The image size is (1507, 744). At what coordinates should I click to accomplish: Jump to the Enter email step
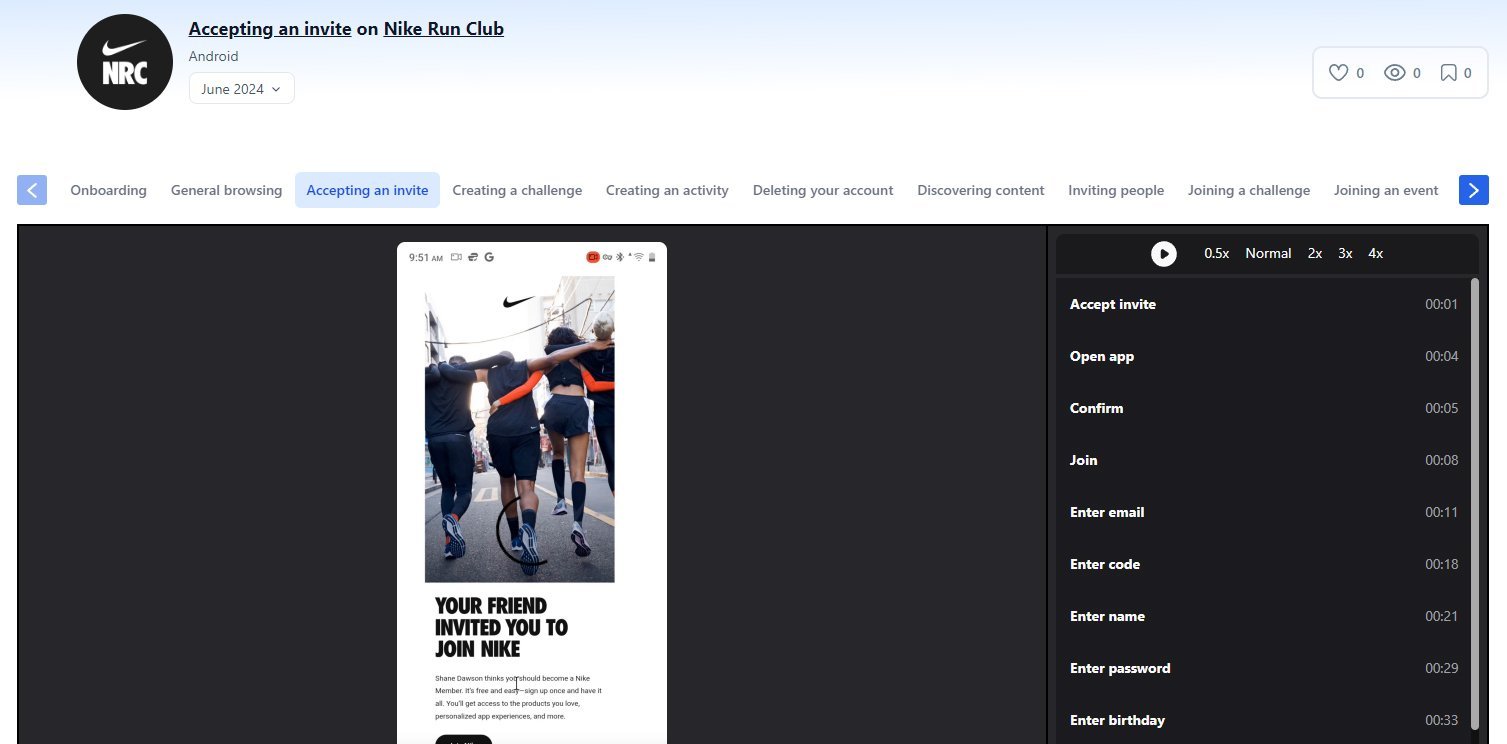(1264, 512)
